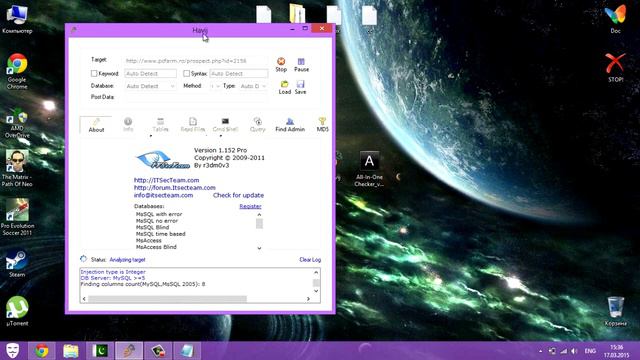Click the Syntax Auto Detect field
The width and height of the screenshot is (640, 360).
(x=239, y=73)
